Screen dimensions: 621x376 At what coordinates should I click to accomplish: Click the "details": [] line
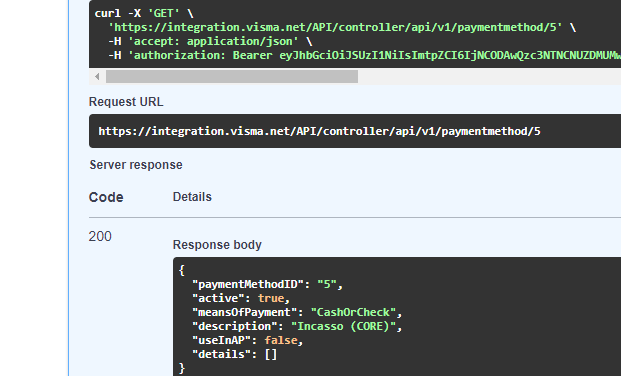pos(234,354)
